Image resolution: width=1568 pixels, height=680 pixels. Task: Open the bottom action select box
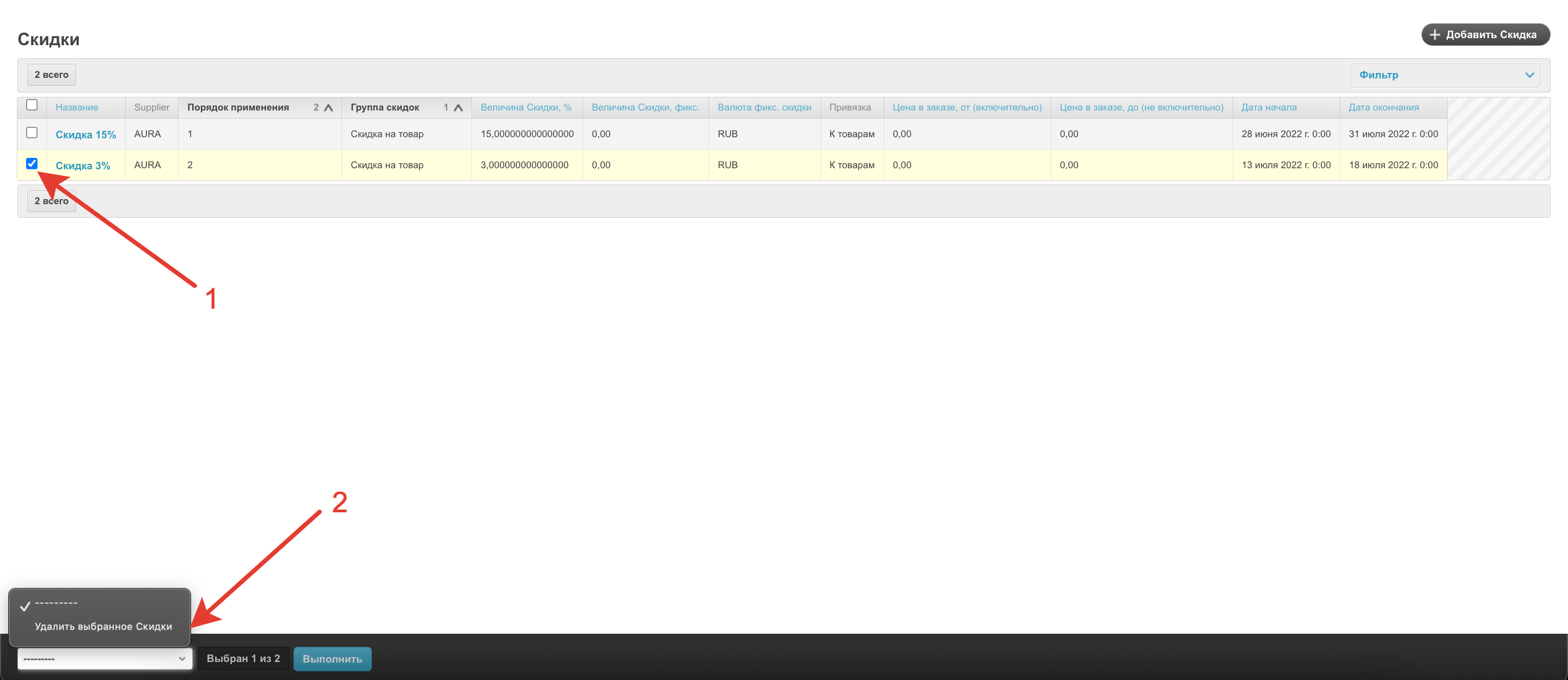coord(105,659)
